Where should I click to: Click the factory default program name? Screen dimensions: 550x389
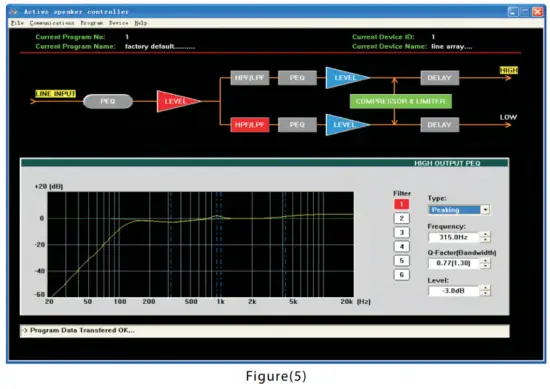click(160, 47)
